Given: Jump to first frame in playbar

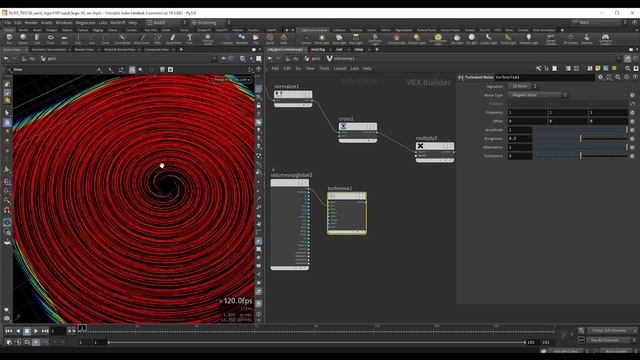Looking at the screenshot, I should pos(9,331).
